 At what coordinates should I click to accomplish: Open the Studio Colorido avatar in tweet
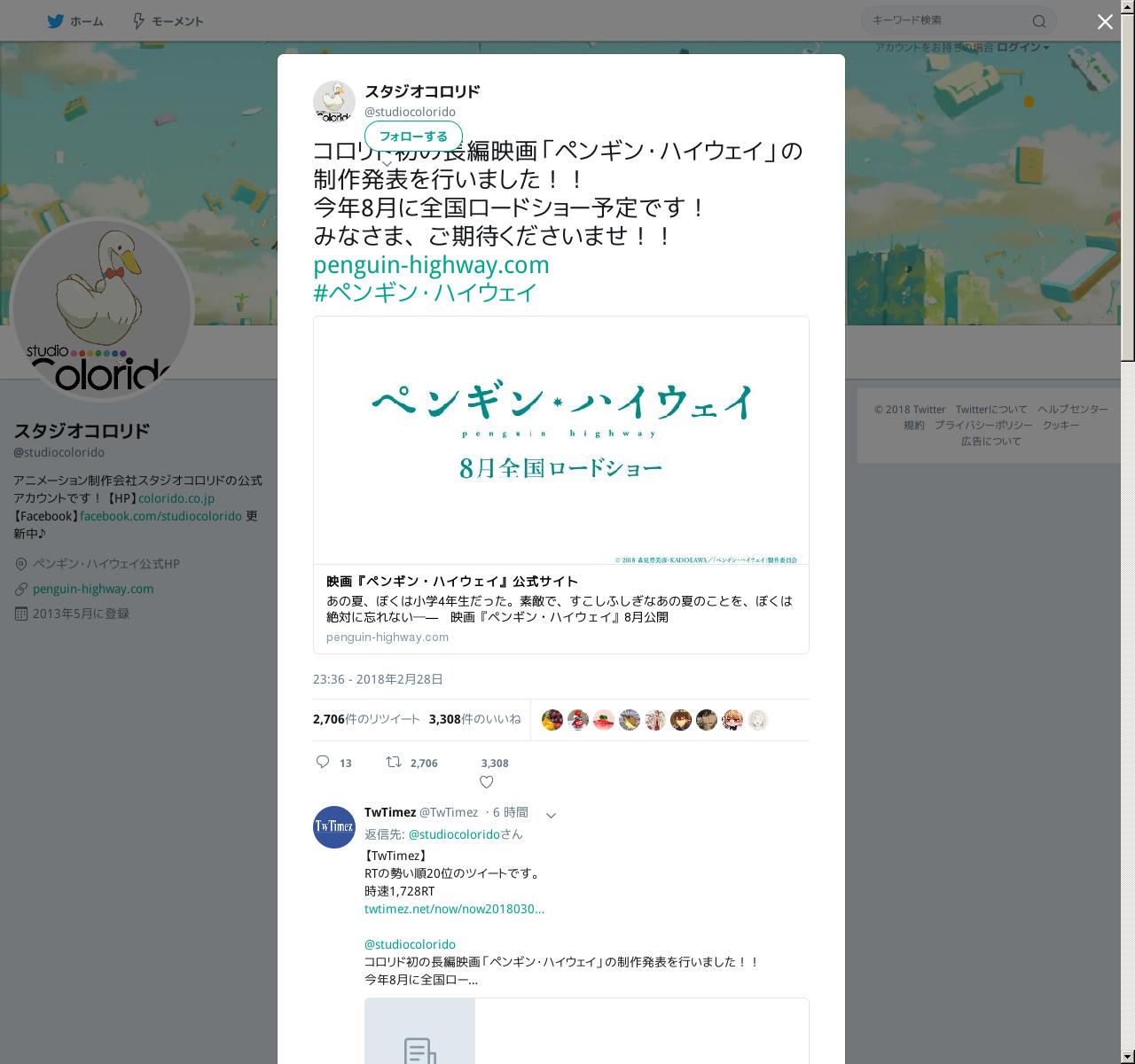coord(334,102)
